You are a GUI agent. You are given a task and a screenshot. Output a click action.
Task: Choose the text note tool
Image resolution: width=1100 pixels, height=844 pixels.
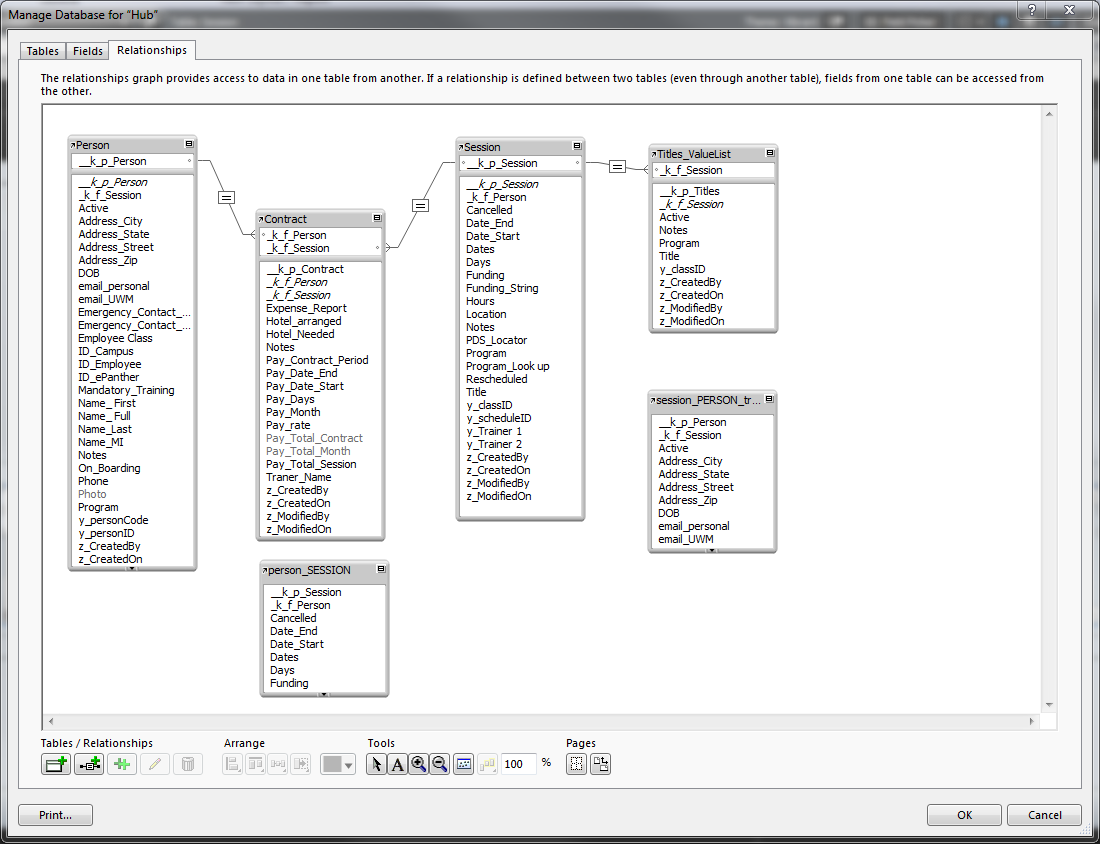tap(397, 764)
